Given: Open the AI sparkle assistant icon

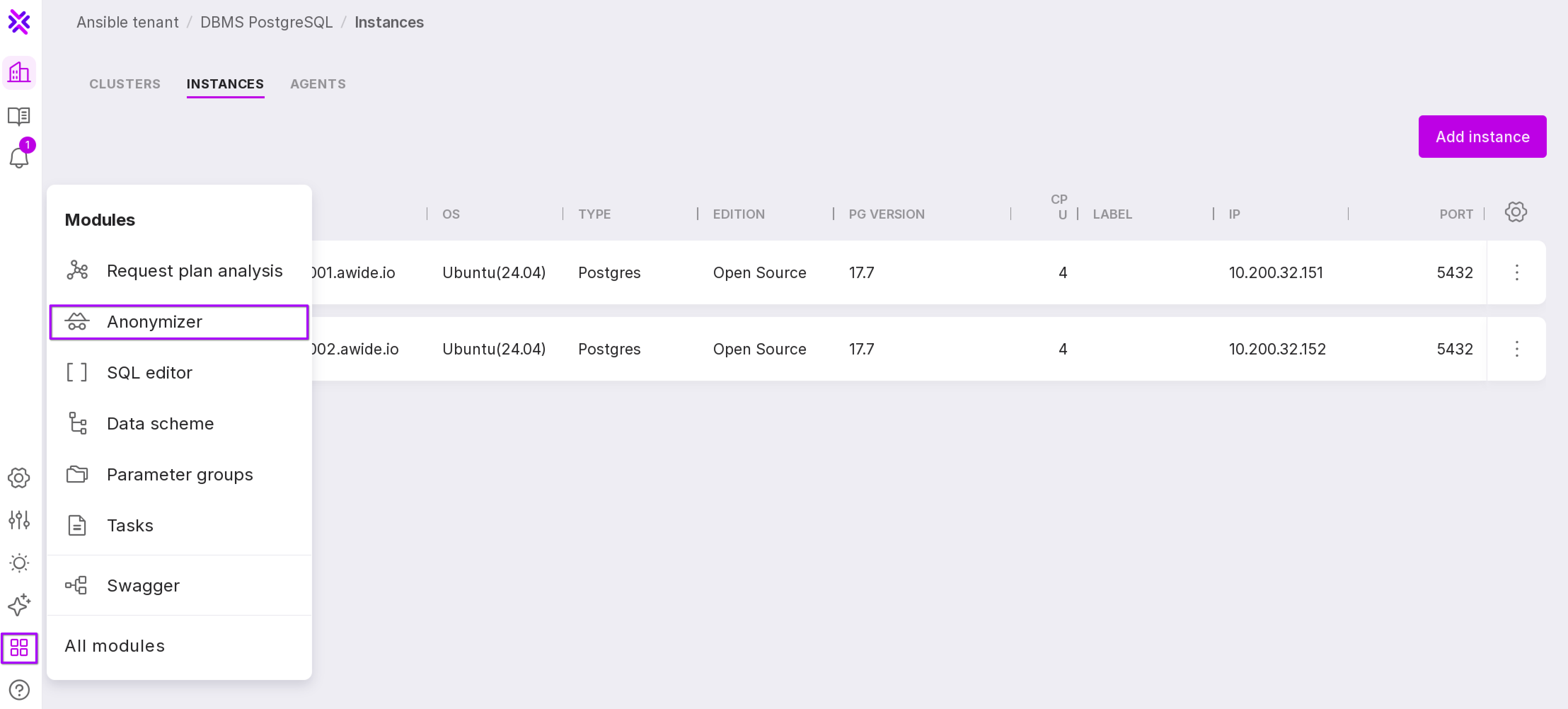Looking at the screenshot, I should 19,605.
